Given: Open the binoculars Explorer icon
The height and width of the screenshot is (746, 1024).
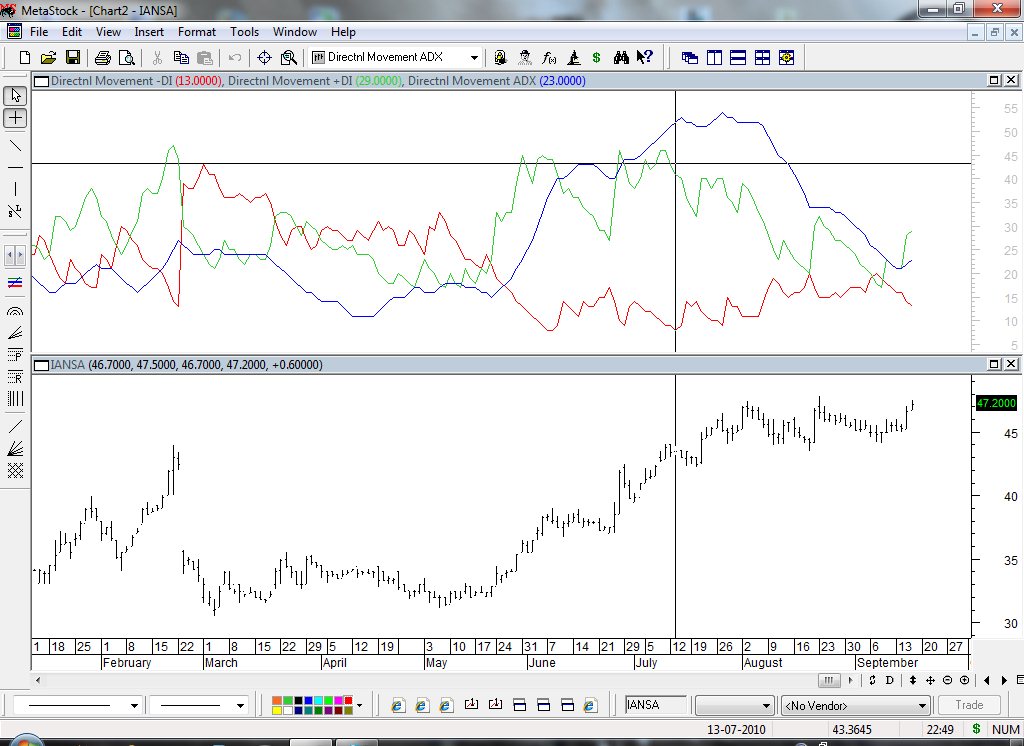Looking at the screenshot, I should 621,57.
